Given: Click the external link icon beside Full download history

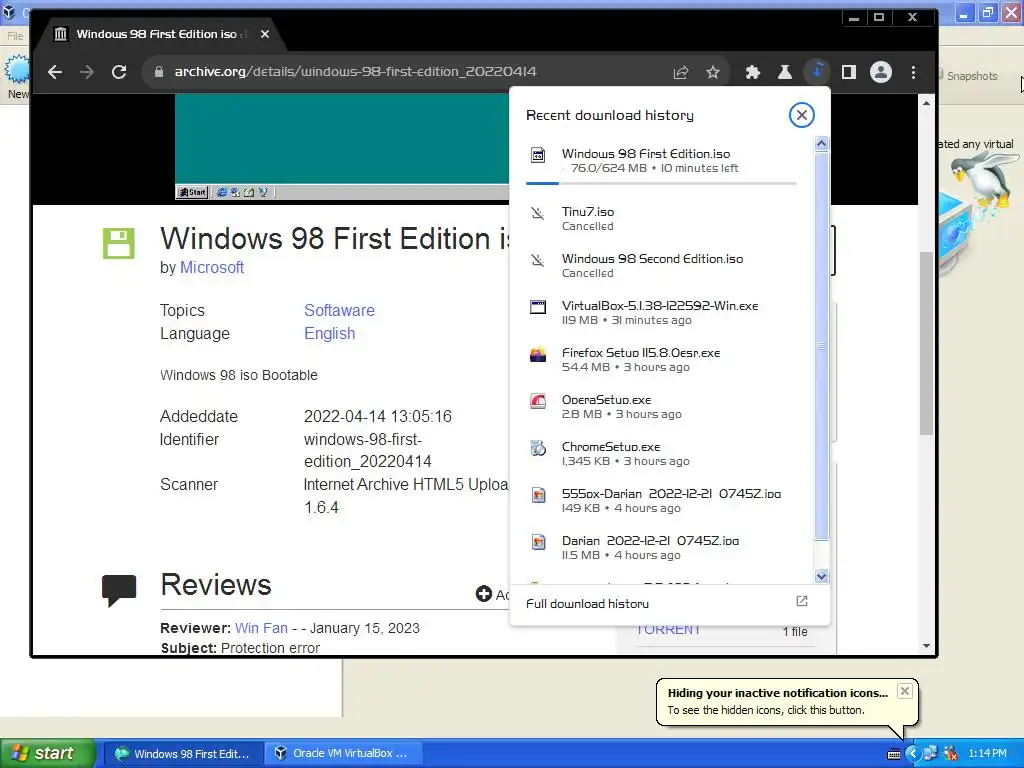Looking at the screenshot, I should [802, 601].
